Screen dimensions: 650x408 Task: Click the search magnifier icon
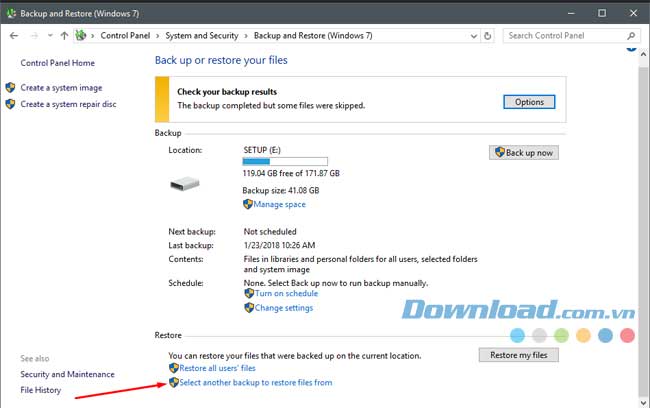point(631,36)
